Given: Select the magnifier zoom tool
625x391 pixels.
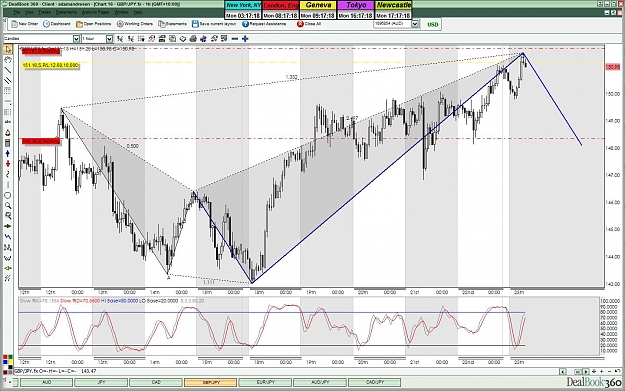Looking at the screenshot, I should [x=8, y=206].
